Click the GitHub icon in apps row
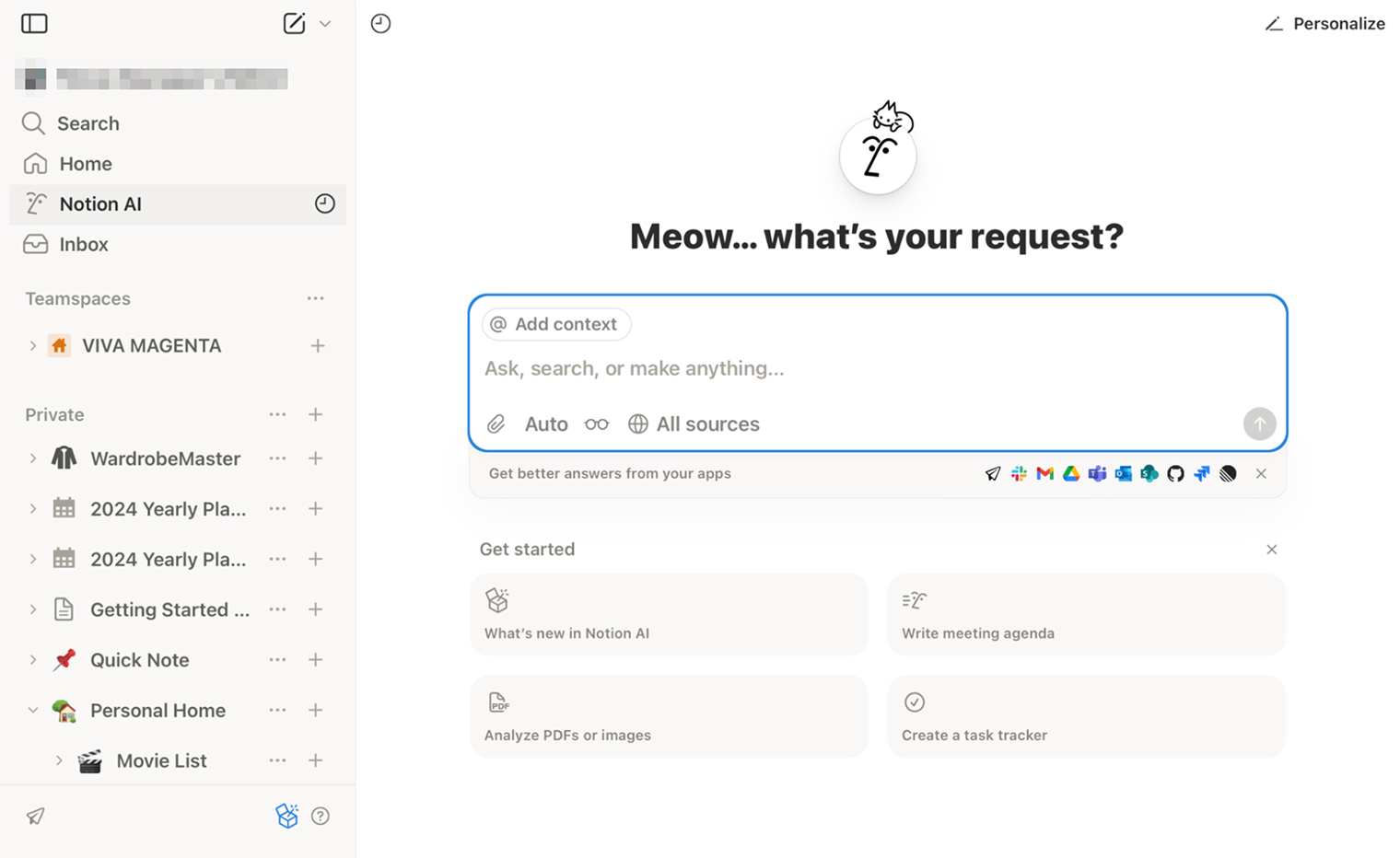 point(1175,474)
